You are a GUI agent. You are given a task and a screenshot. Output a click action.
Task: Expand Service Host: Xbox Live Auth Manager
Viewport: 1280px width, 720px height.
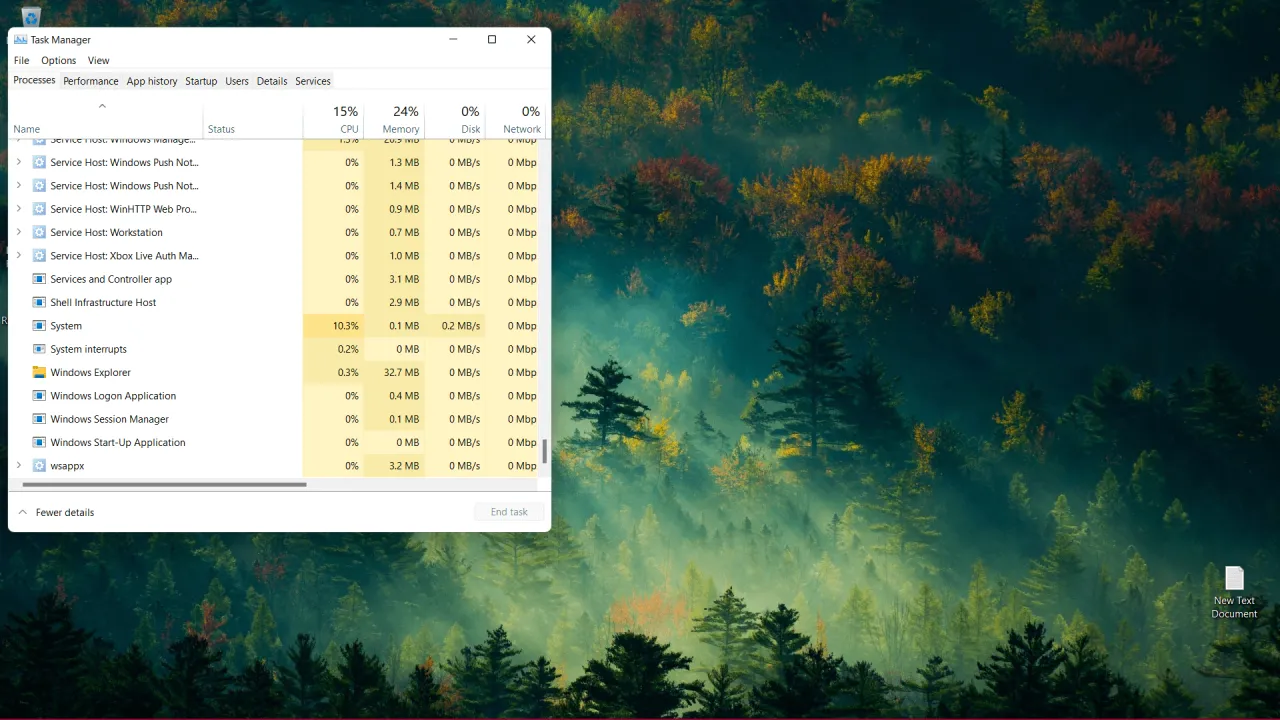pos(19,256)
